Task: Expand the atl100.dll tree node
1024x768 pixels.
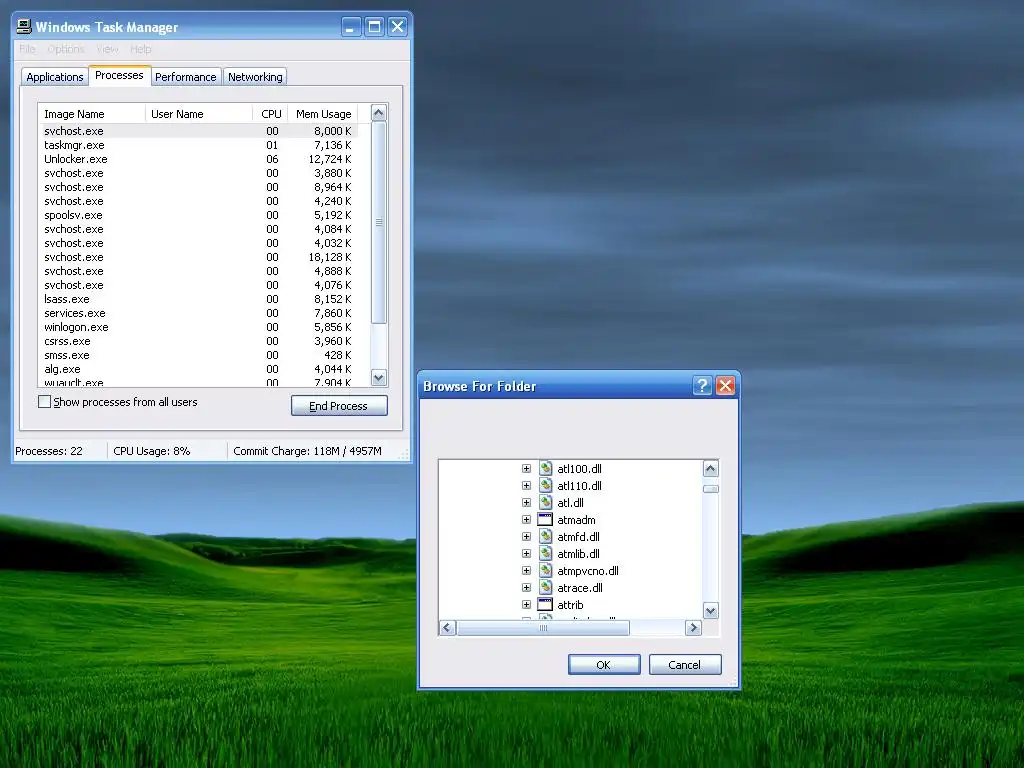Action: pos(526,468)
